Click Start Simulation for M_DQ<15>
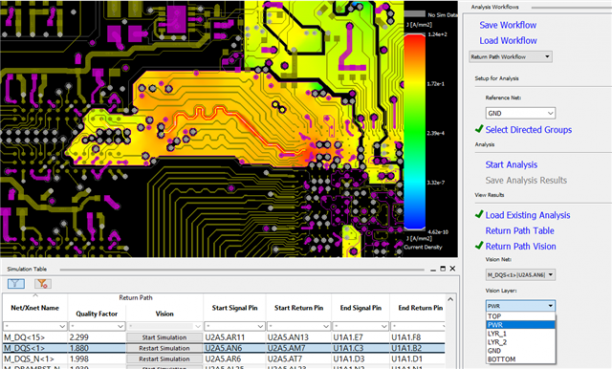 point(164,337)
